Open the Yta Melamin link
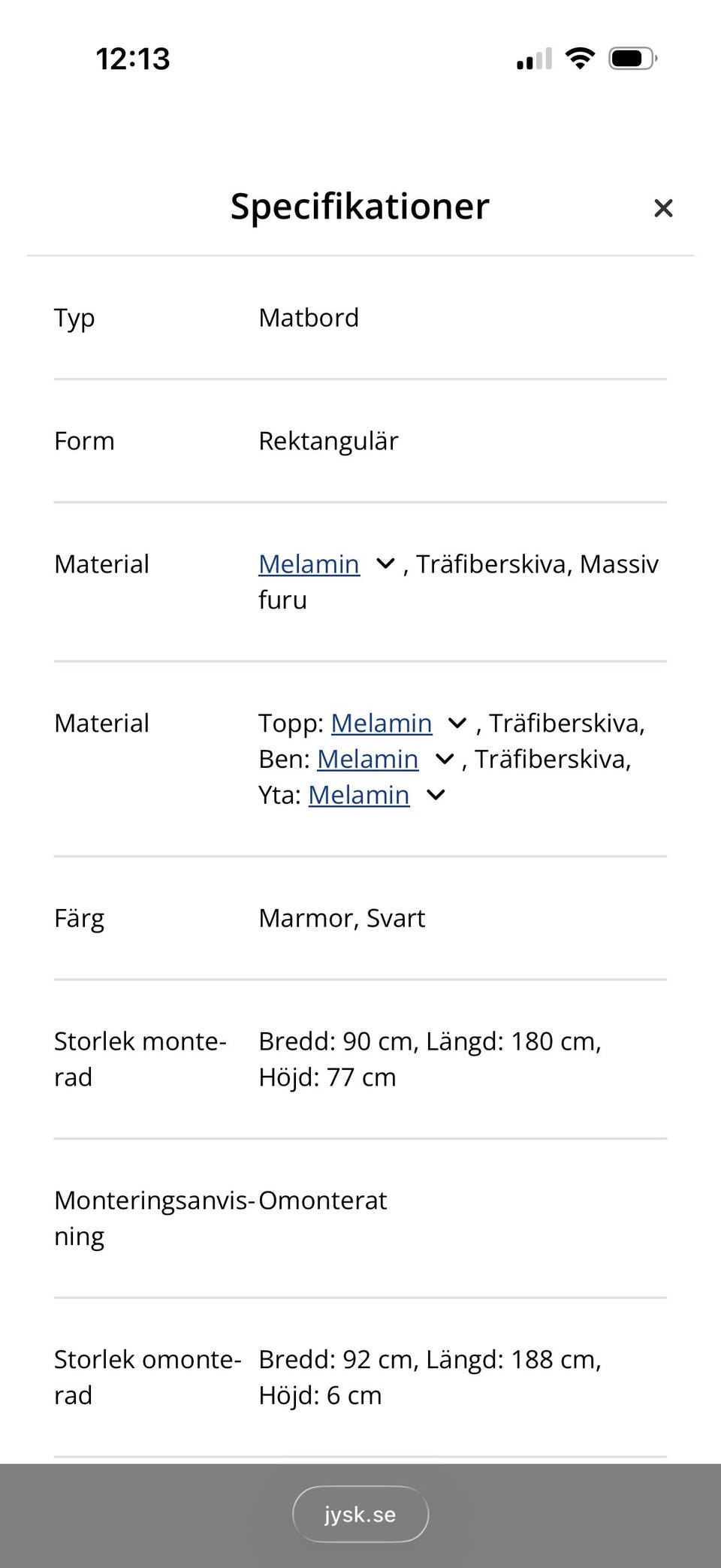Image resolution: width=721 pixels, height=1568 pixels. coord(358,795)
